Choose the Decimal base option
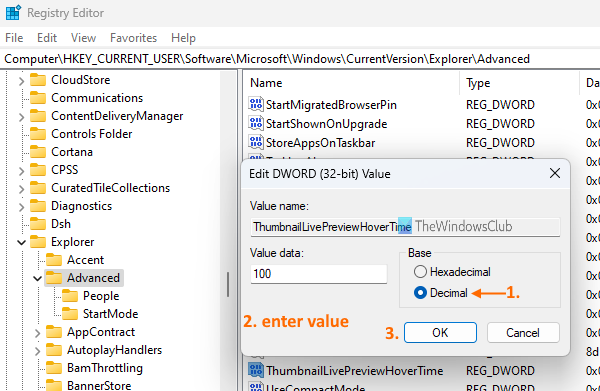The width and height of the screenshot is (600, 391). [441, 293]
